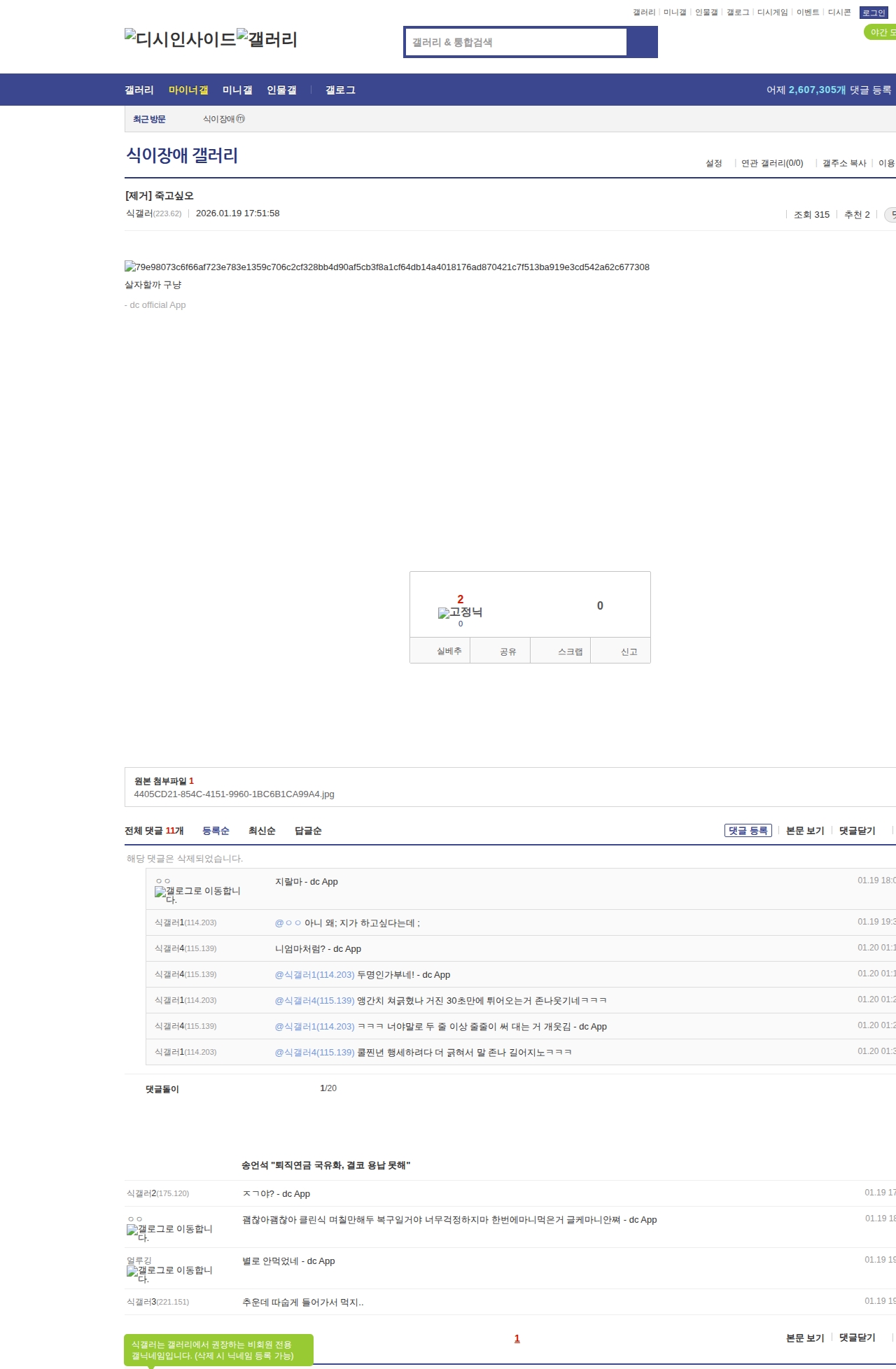
Task: Click 본문 보기 beside the 댓글 등록 button
Action: point(805,831)
